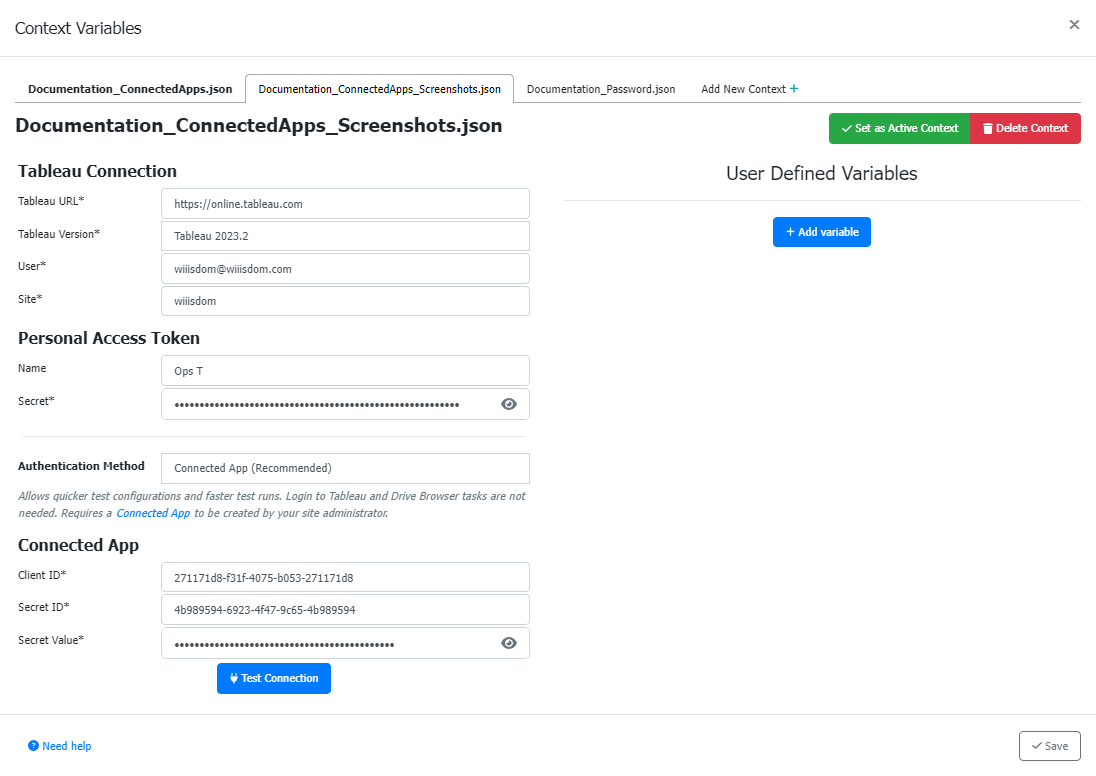Close the Context Variables dialog

(1074, 25)
